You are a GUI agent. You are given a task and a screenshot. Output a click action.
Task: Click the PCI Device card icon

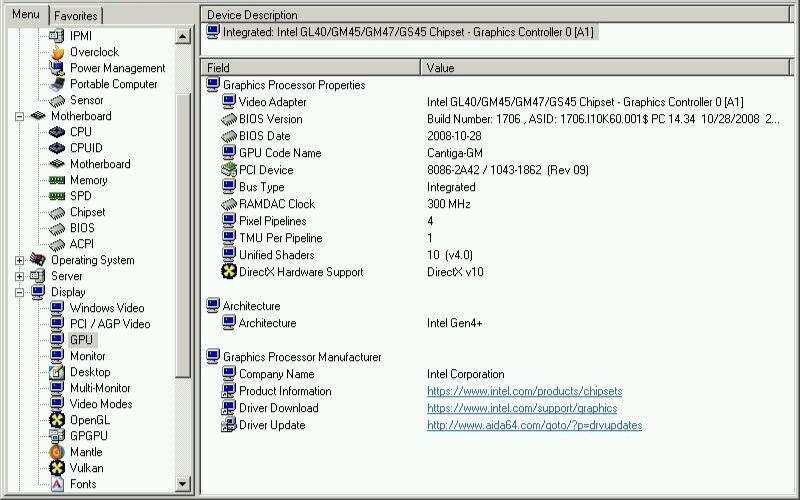[229, 170]
